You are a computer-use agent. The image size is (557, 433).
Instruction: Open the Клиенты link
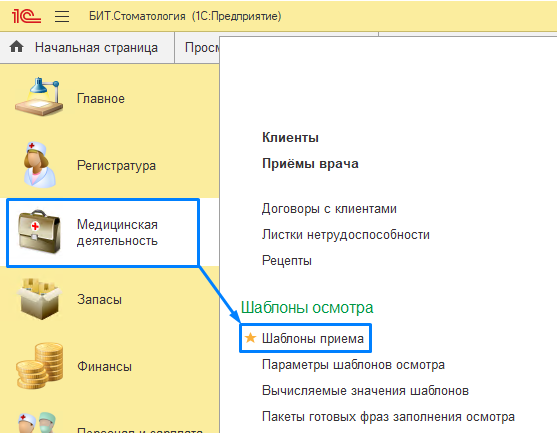tap(290, 138)
